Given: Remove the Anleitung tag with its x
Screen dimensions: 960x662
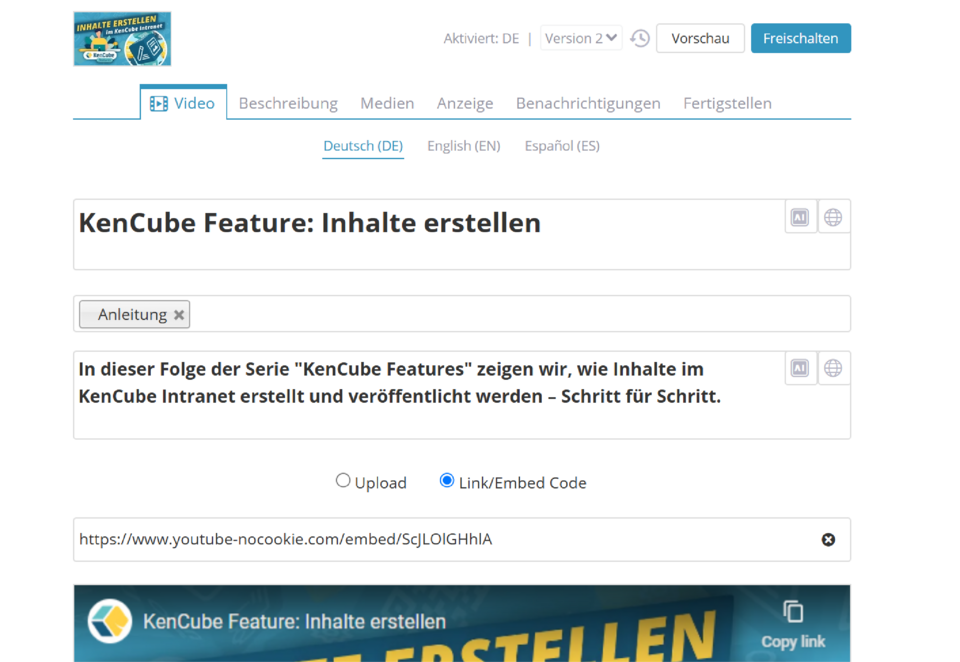Looking at the screenshot, I should 179,315.
